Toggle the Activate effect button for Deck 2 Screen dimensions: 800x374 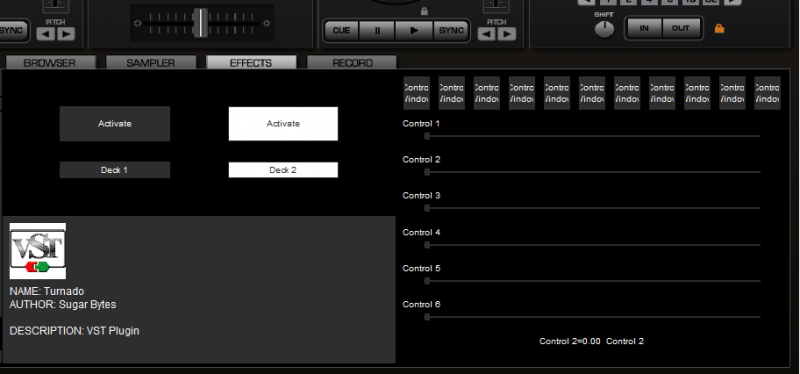(283, 123)
